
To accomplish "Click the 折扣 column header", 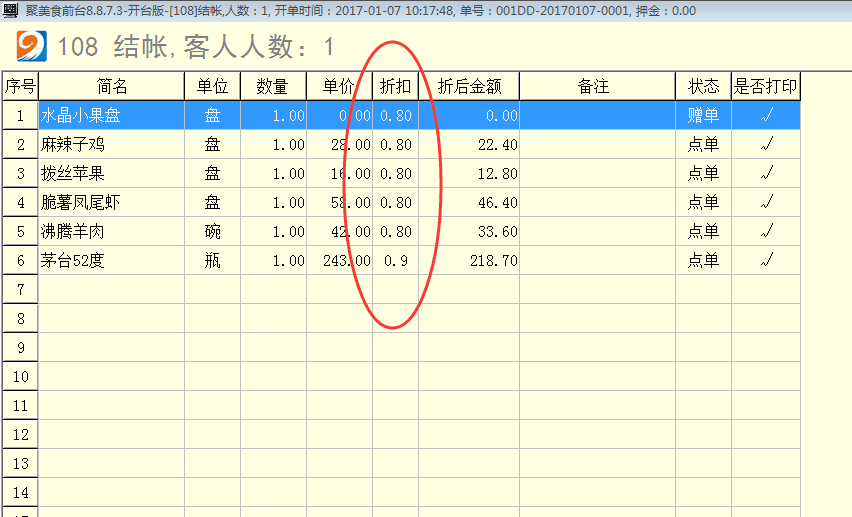I will 395,87.
